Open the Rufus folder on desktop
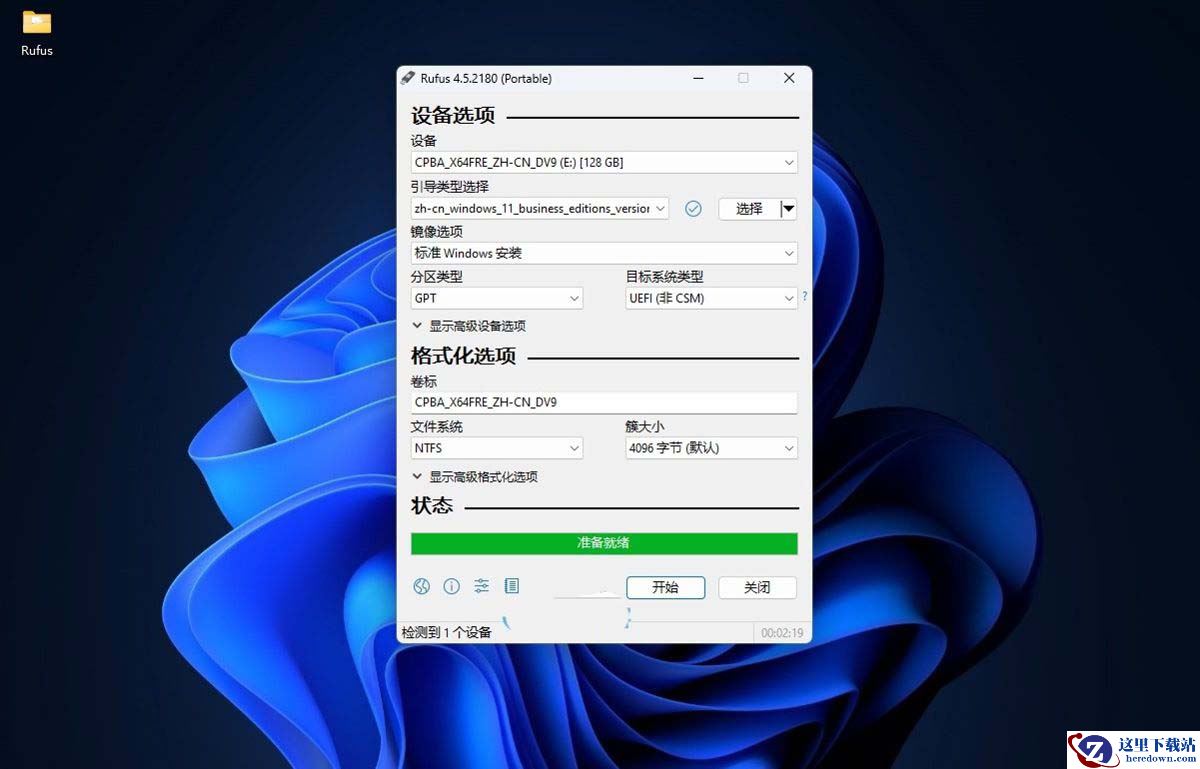1200x769 pixels. [x=37, y=32]
